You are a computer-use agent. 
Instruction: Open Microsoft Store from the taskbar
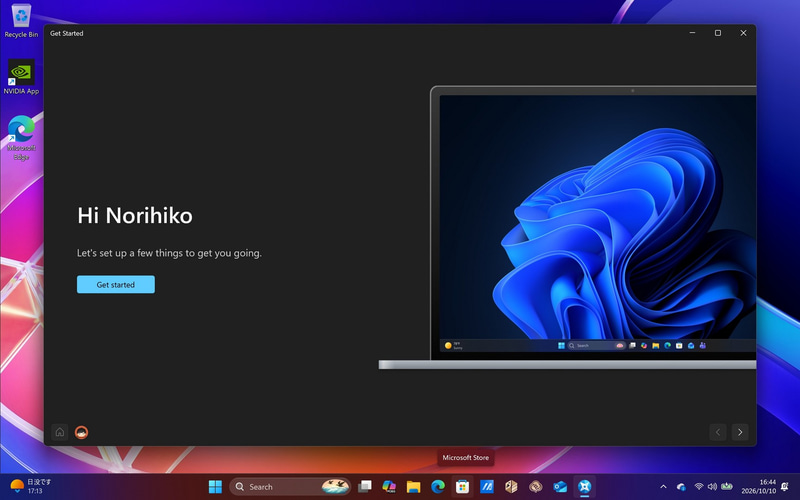click(462, 487)
